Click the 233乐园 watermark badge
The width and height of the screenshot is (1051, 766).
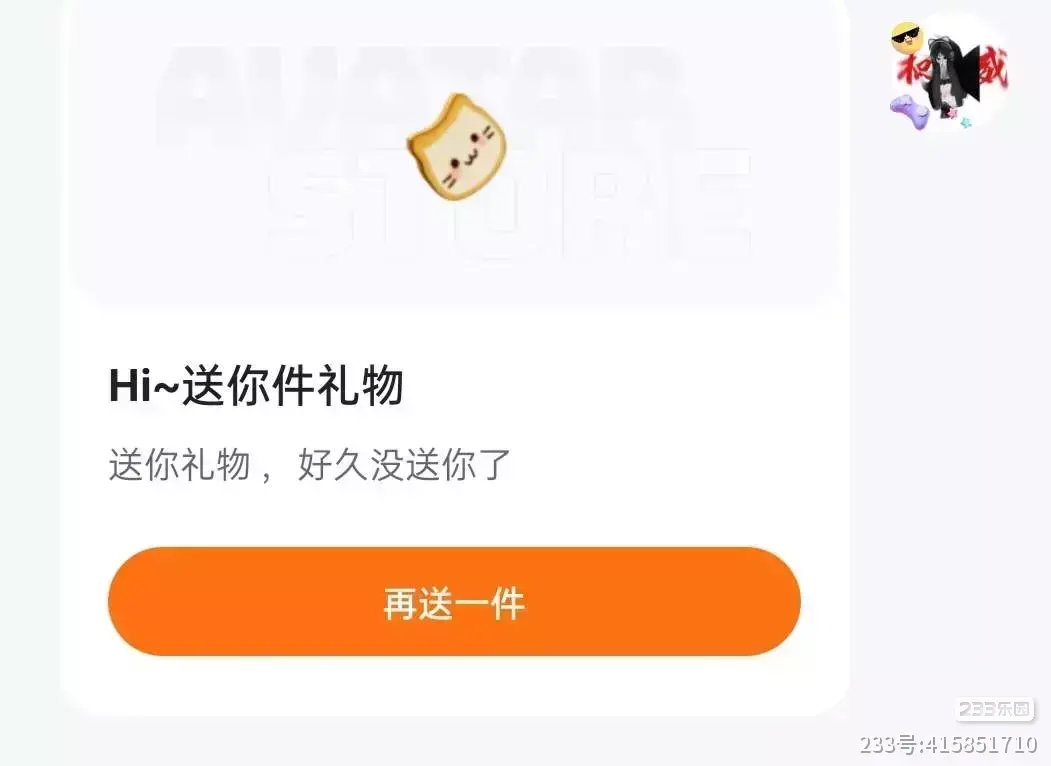(x=995, y=710)
